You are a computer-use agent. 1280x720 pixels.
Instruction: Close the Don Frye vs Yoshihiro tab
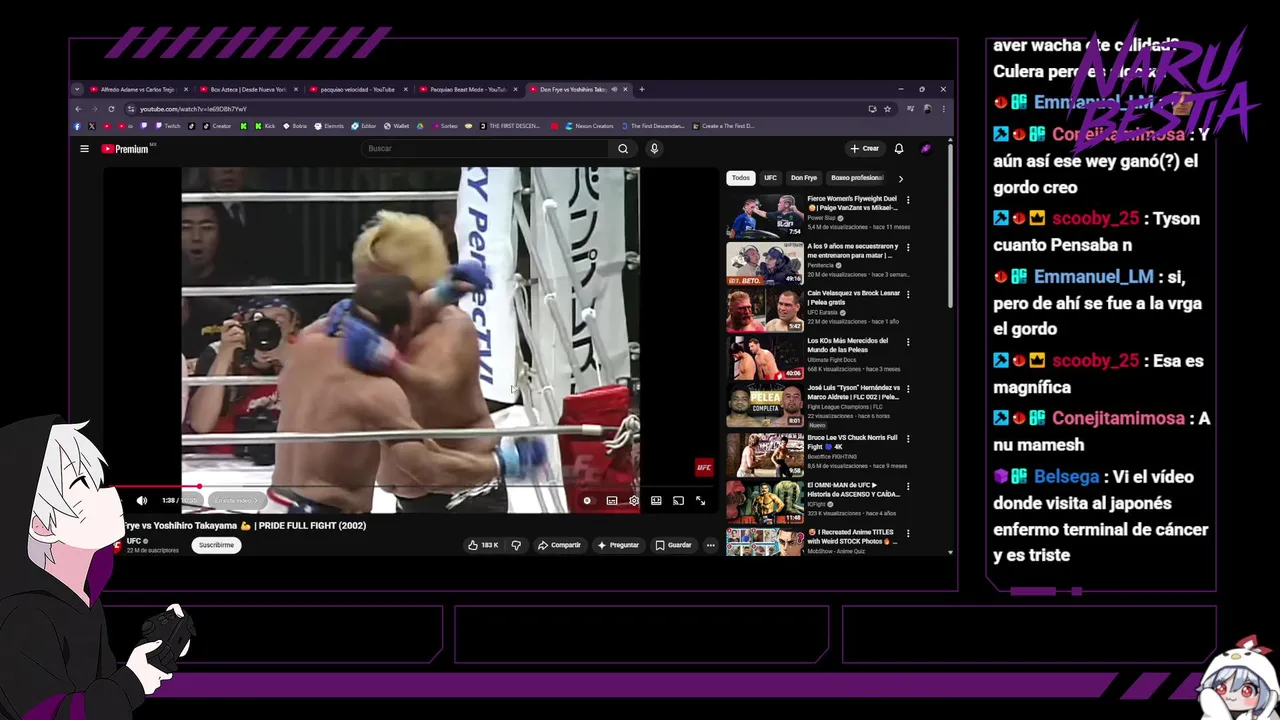(625, 89)
